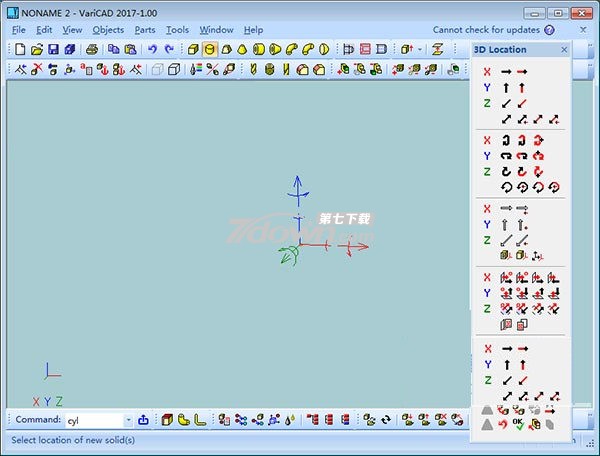Open the Help menu
Image resolution: width=600 pixels, height=456 pixels.
tap(253, 30)
